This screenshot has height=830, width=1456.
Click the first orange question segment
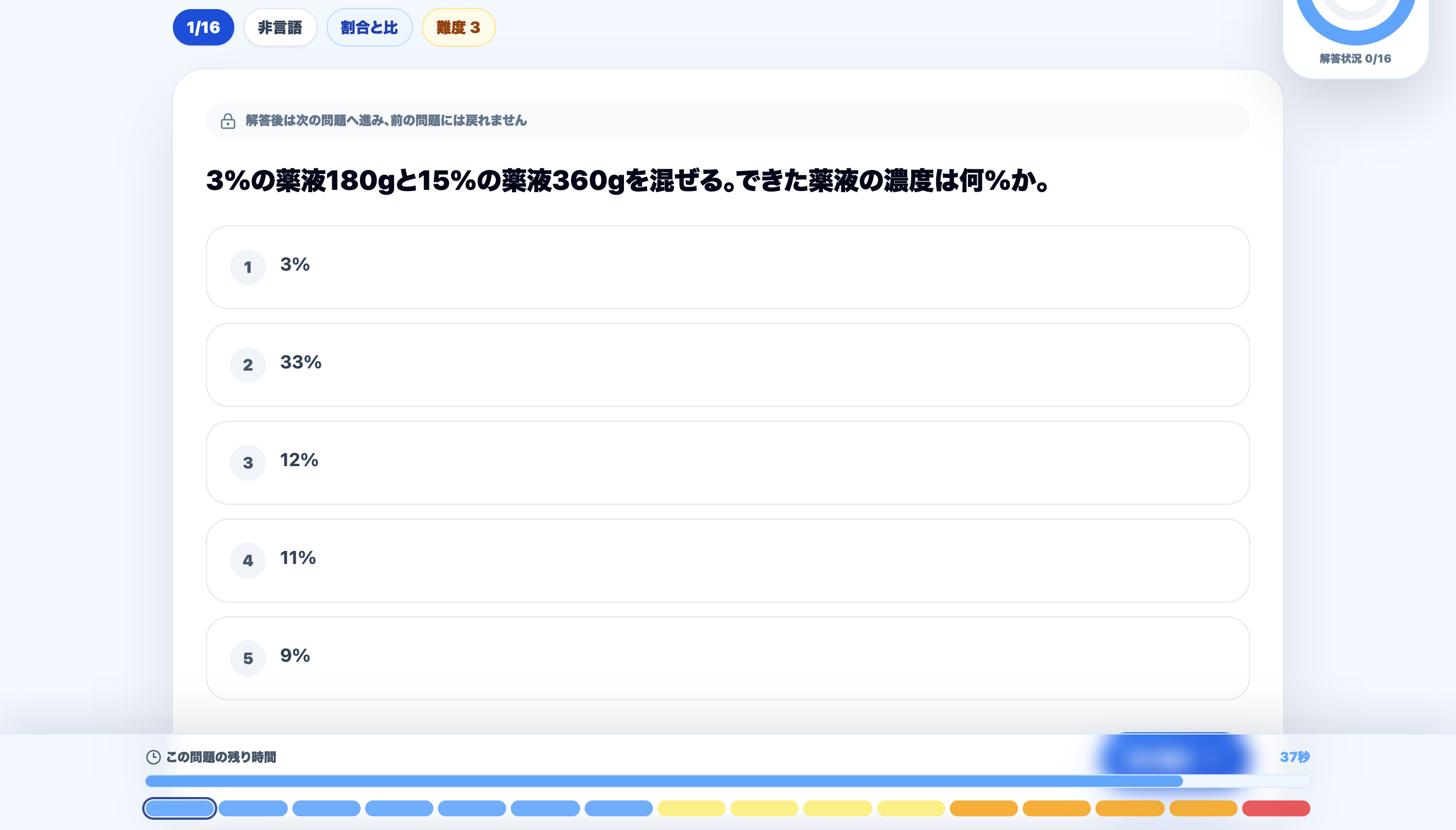(983, 808)
